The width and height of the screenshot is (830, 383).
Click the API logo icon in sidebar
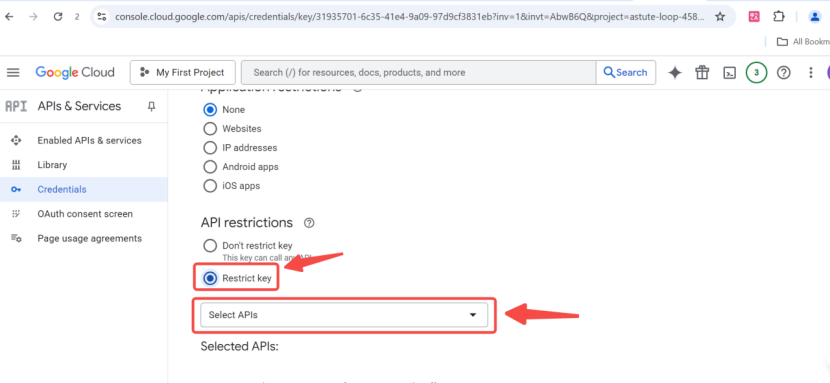pos(16,106)
